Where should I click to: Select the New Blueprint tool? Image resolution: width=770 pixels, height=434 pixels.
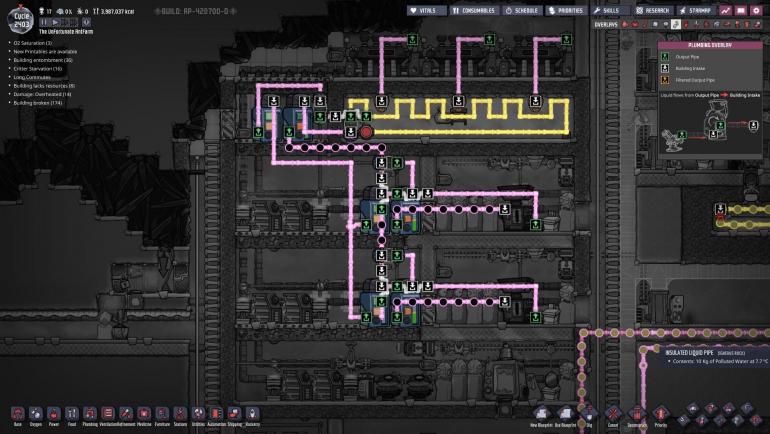541,415
